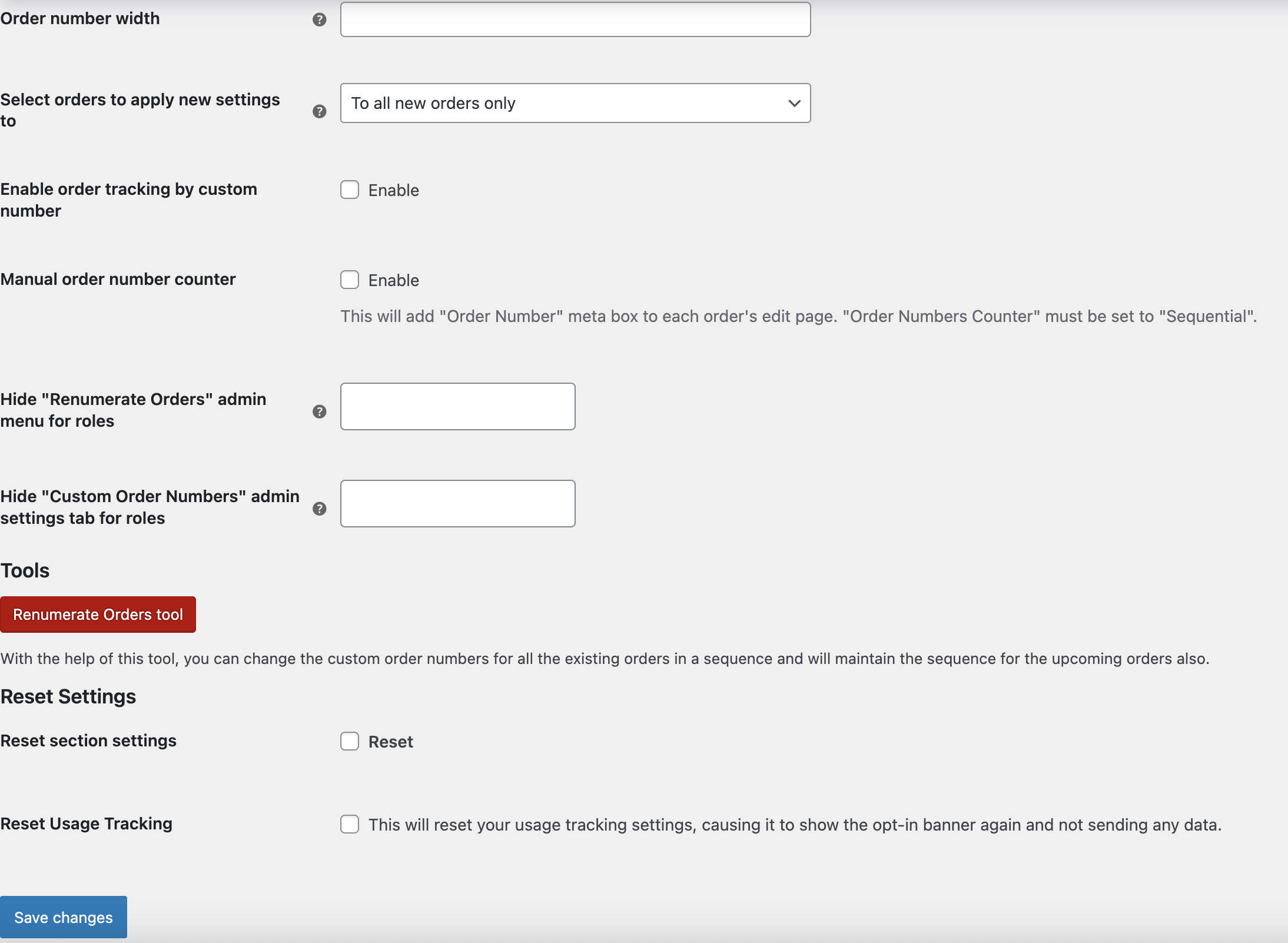The height and width of the screenshot is (943, 1288).
Task: Check the Reset Usage Tracking checkbox
Action: coord(350,824)
